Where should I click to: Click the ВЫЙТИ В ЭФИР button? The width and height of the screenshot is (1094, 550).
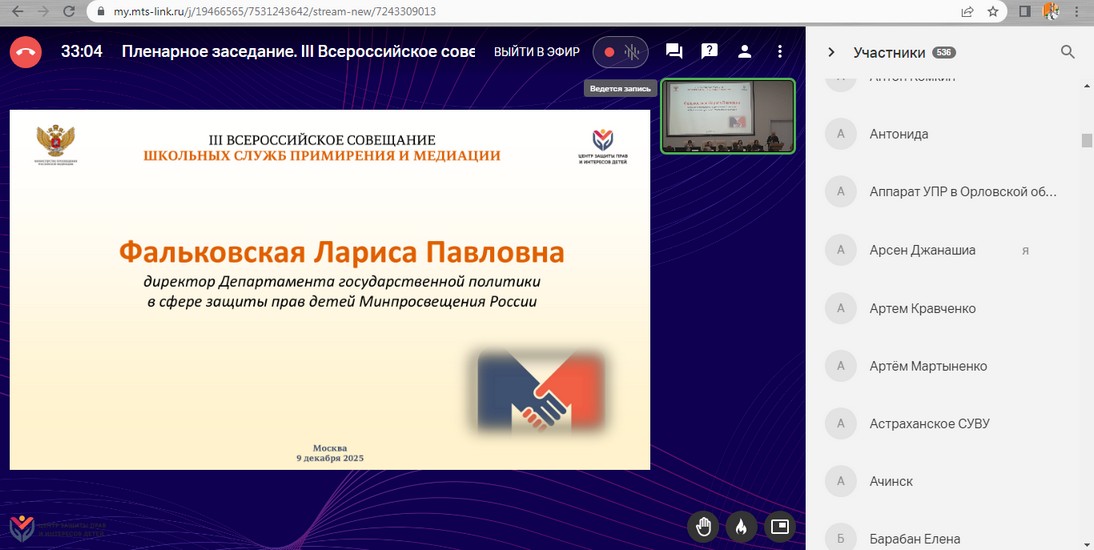537,52
